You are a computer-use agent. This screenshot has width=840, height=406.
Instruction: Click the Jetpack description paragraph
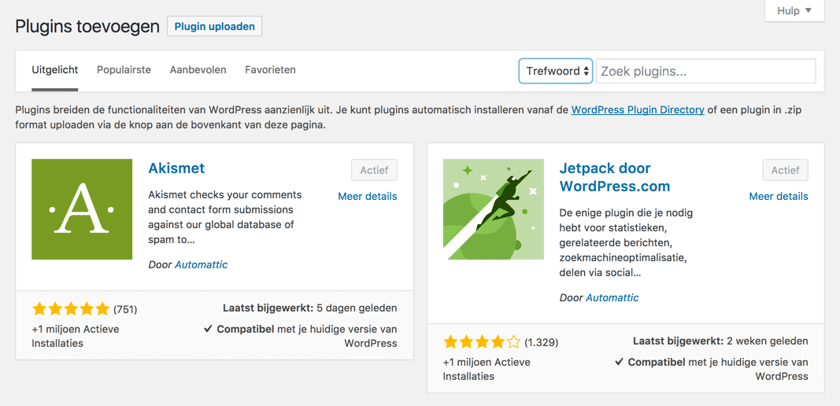pyautogui.click(x=626, y=243)
